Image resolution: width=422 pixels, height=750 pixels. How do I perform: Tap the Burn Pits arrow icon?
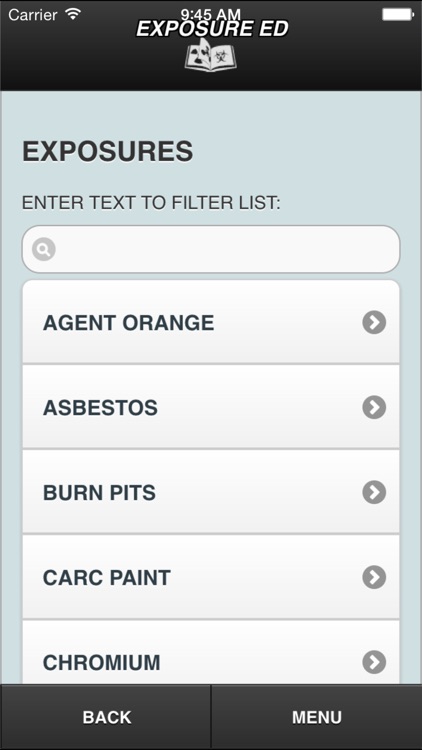click(x=374, y=492)
